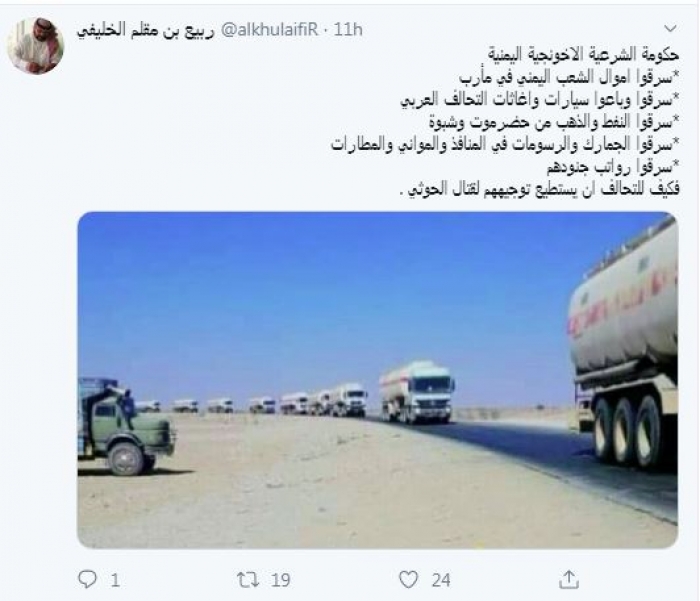The height and width of the screenshot is (601, 700).
Task: Click the reply speech bubble icon
Action: (x=87, y=579)
